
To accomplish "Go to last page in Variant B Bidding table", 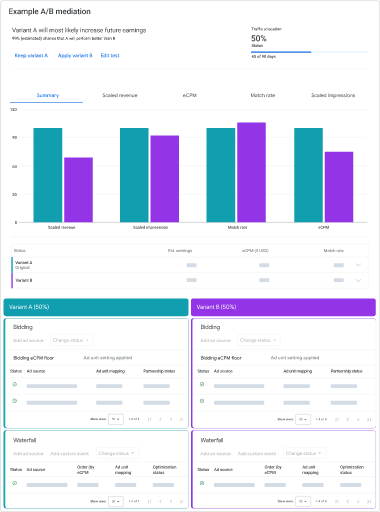I will 369,419.
